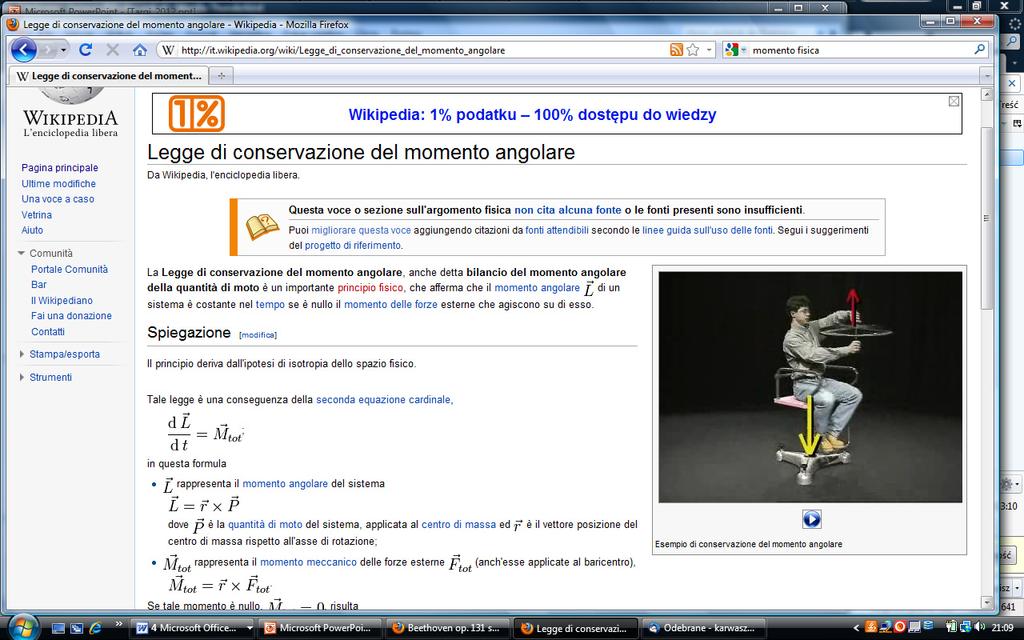Viewport: 1024px width, 640px height.
Task: Open 'Fai una donazione'
Action: click(x=71, y=315)
